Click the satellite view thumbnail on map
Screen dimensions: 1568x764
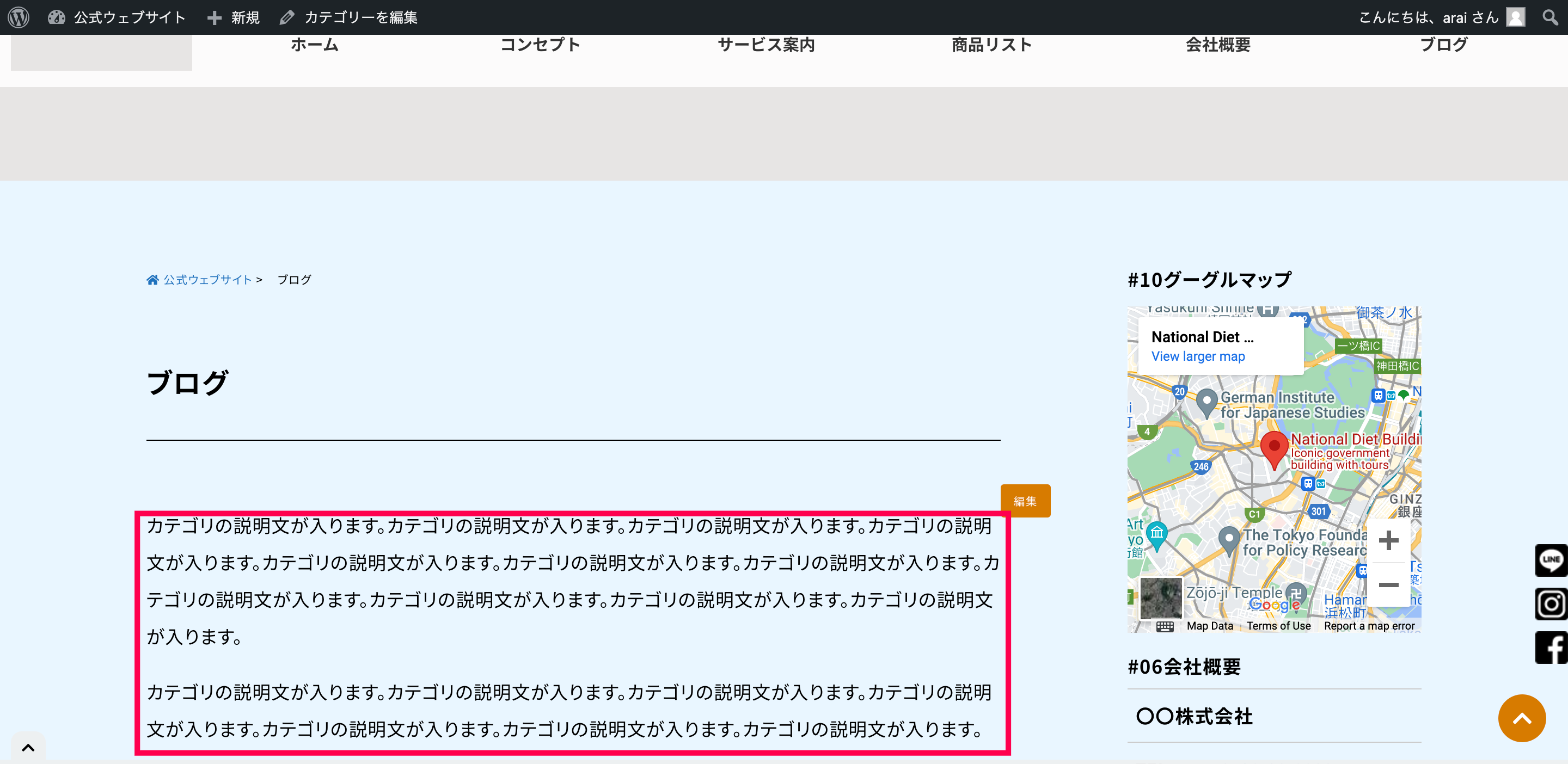(1160, 598)
